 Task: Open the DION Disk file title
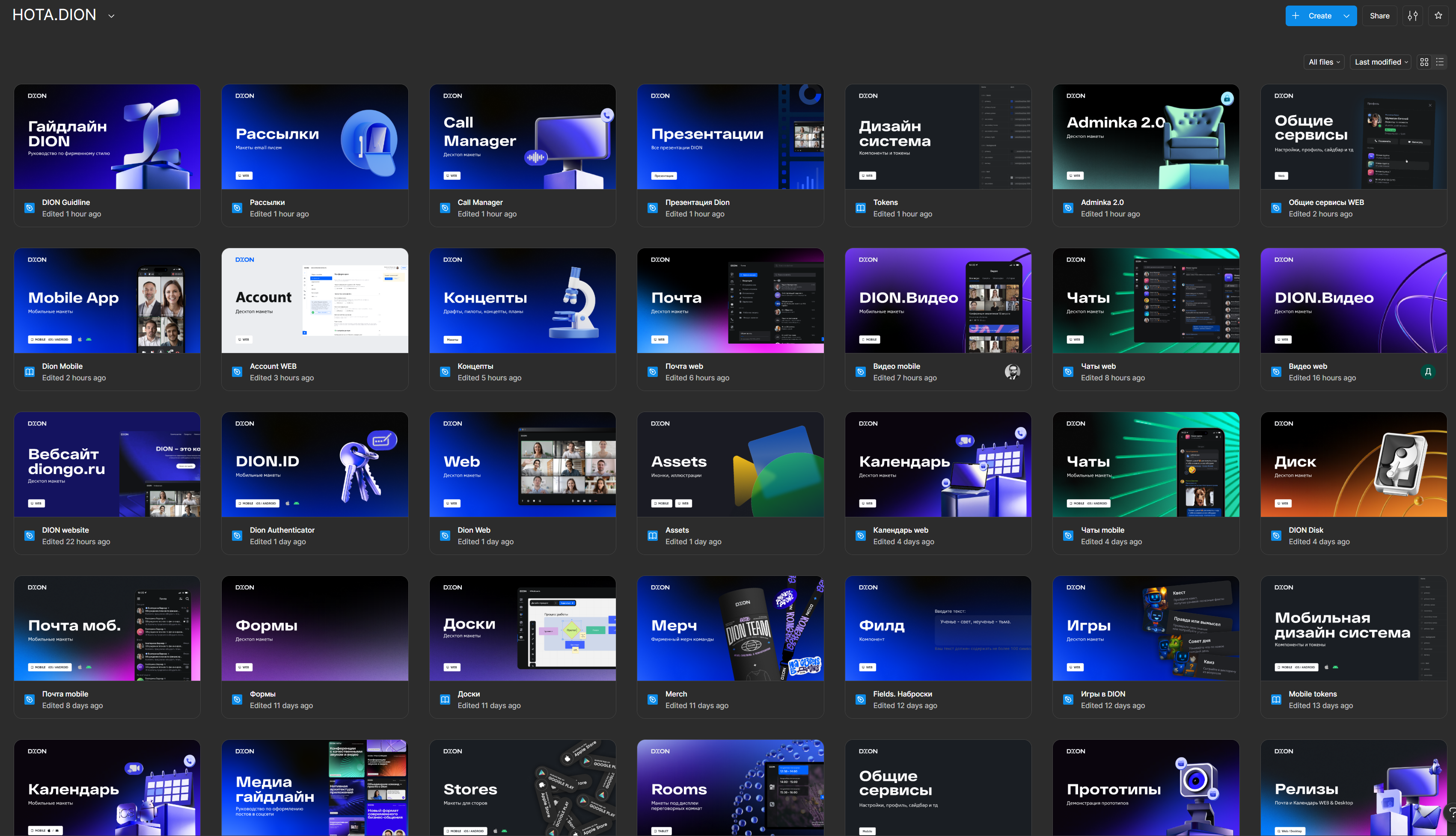click(x=1305, y=530)
